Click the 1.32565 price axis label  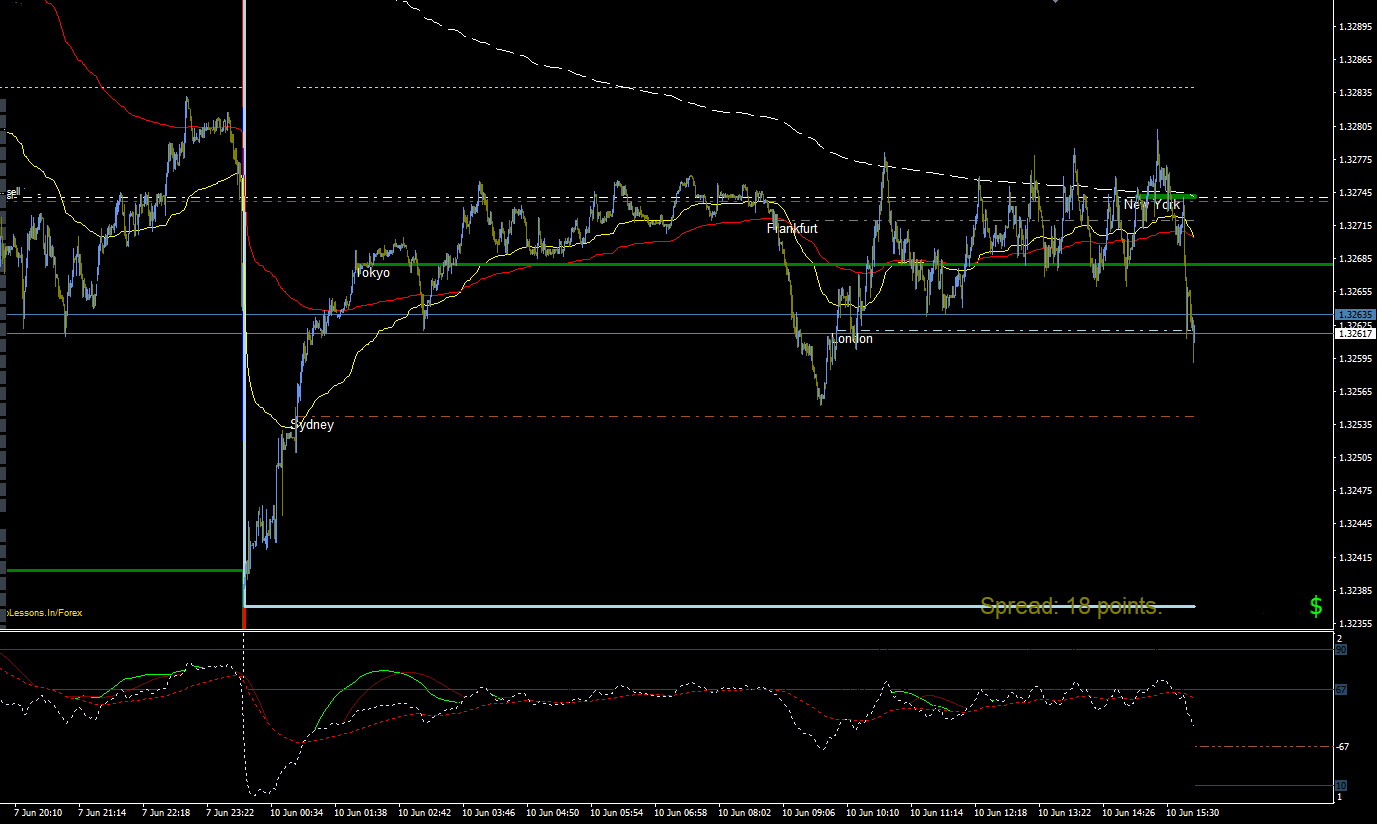click(1356, 391)
